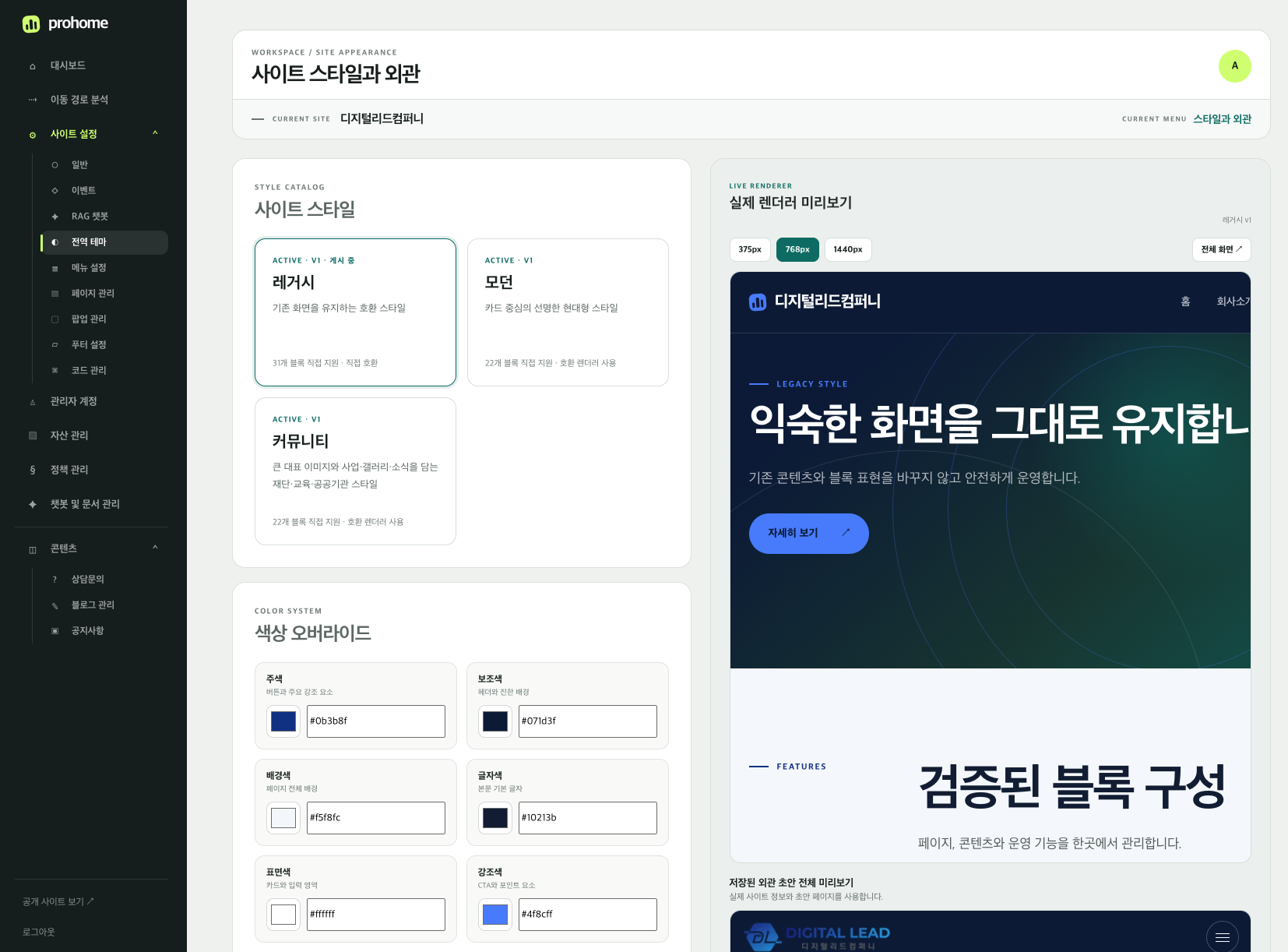
Task: Click the 로그아웃 link
Action: [38, 932]
